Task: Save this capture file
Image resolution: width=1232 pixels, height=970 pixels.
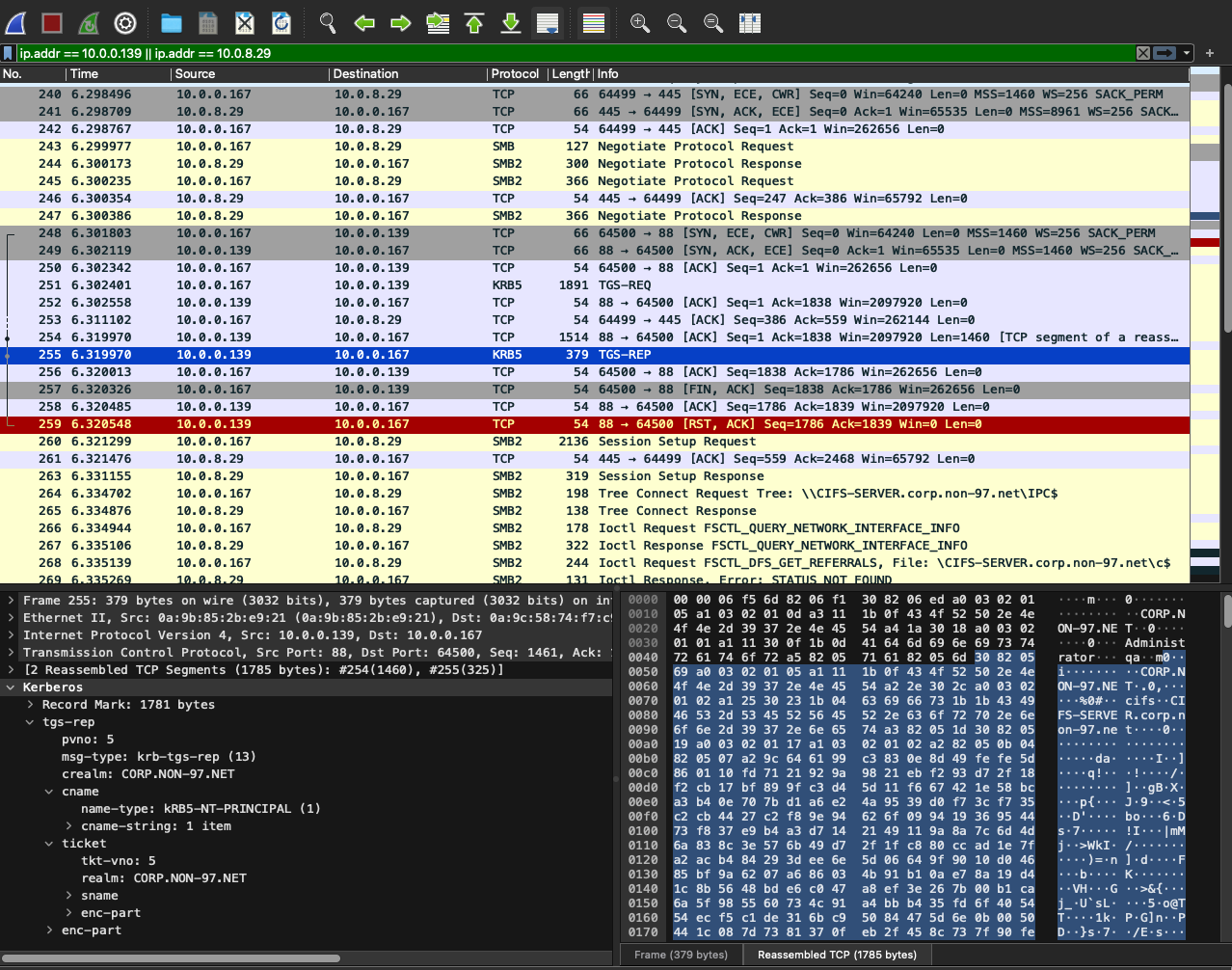Action: coord(208,22)
